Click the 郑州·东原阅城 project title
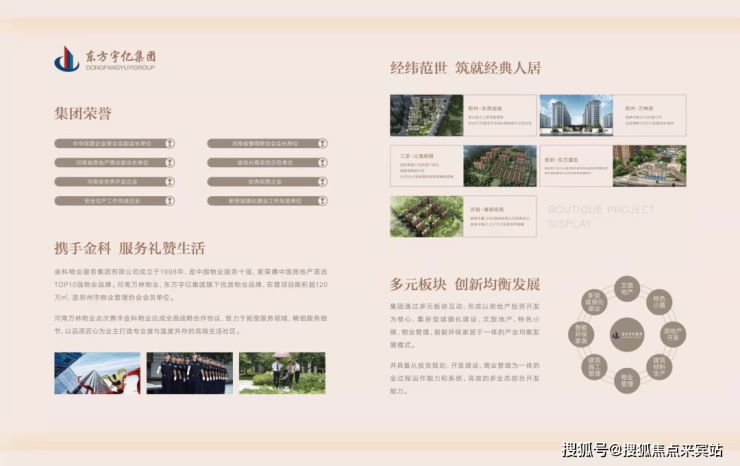Viewport: 740px width, 466px height. (x=485, y=108)
